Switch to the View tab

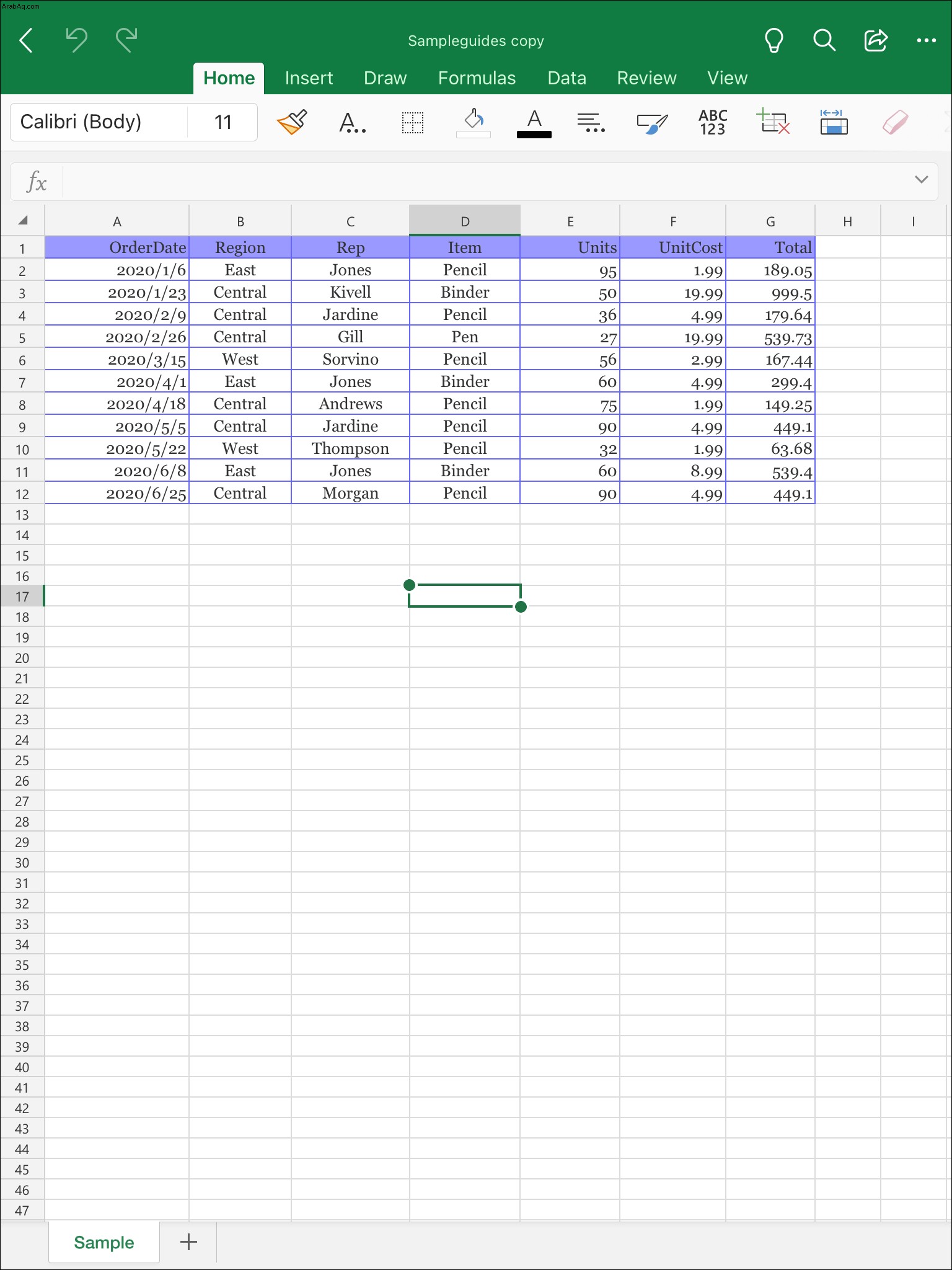(x=727, y=78)
